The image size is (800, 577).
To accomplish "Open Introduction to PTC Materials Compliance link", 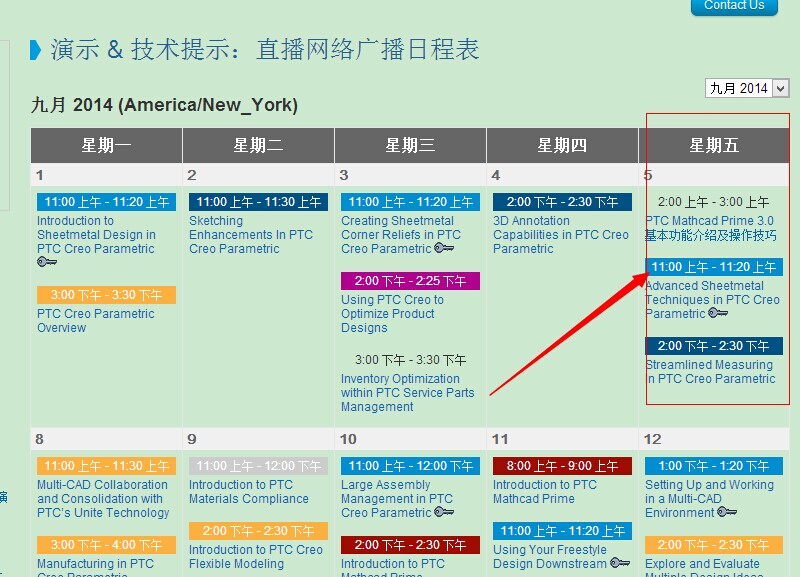I will [x=248, y=491].
